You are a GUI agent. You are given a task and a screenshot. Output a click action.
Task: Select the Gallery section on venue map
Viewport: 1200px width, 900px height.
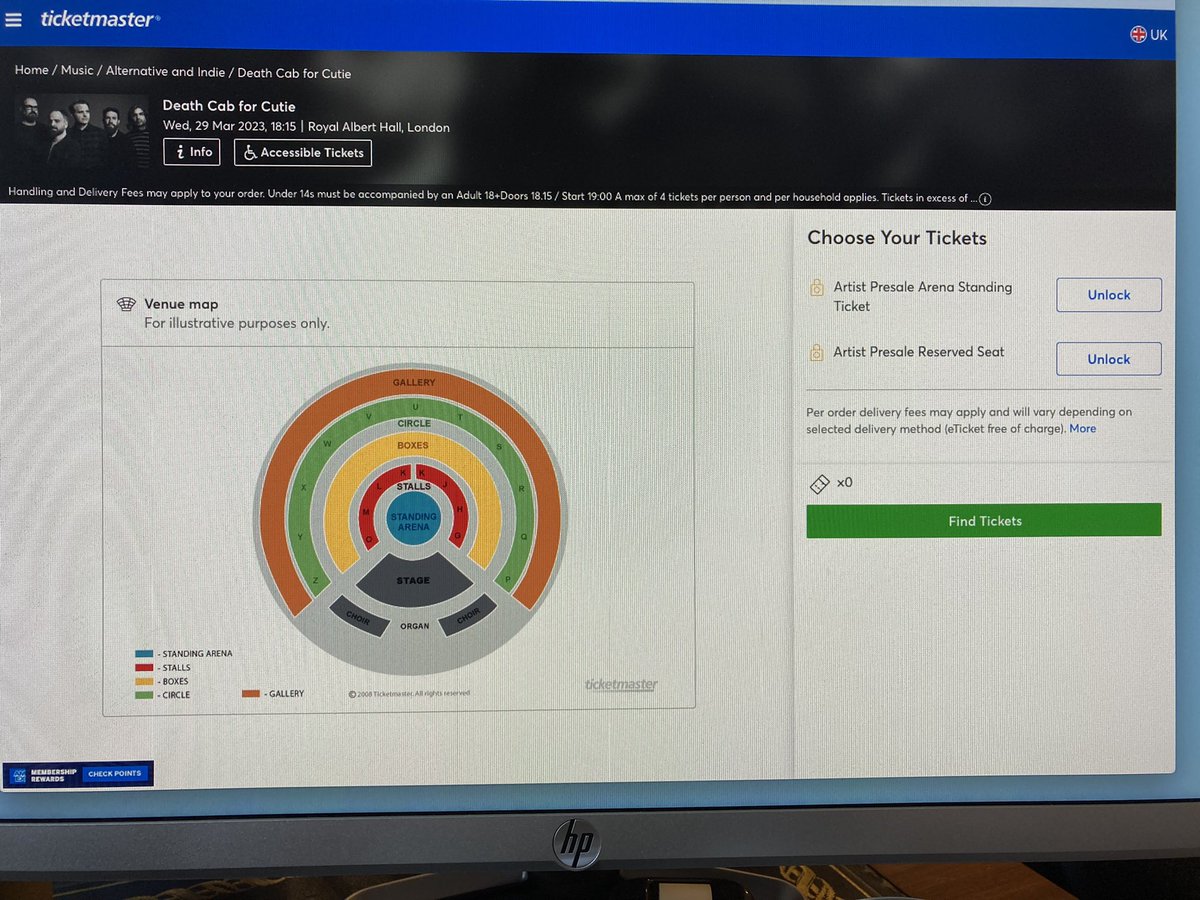(413, 383)
